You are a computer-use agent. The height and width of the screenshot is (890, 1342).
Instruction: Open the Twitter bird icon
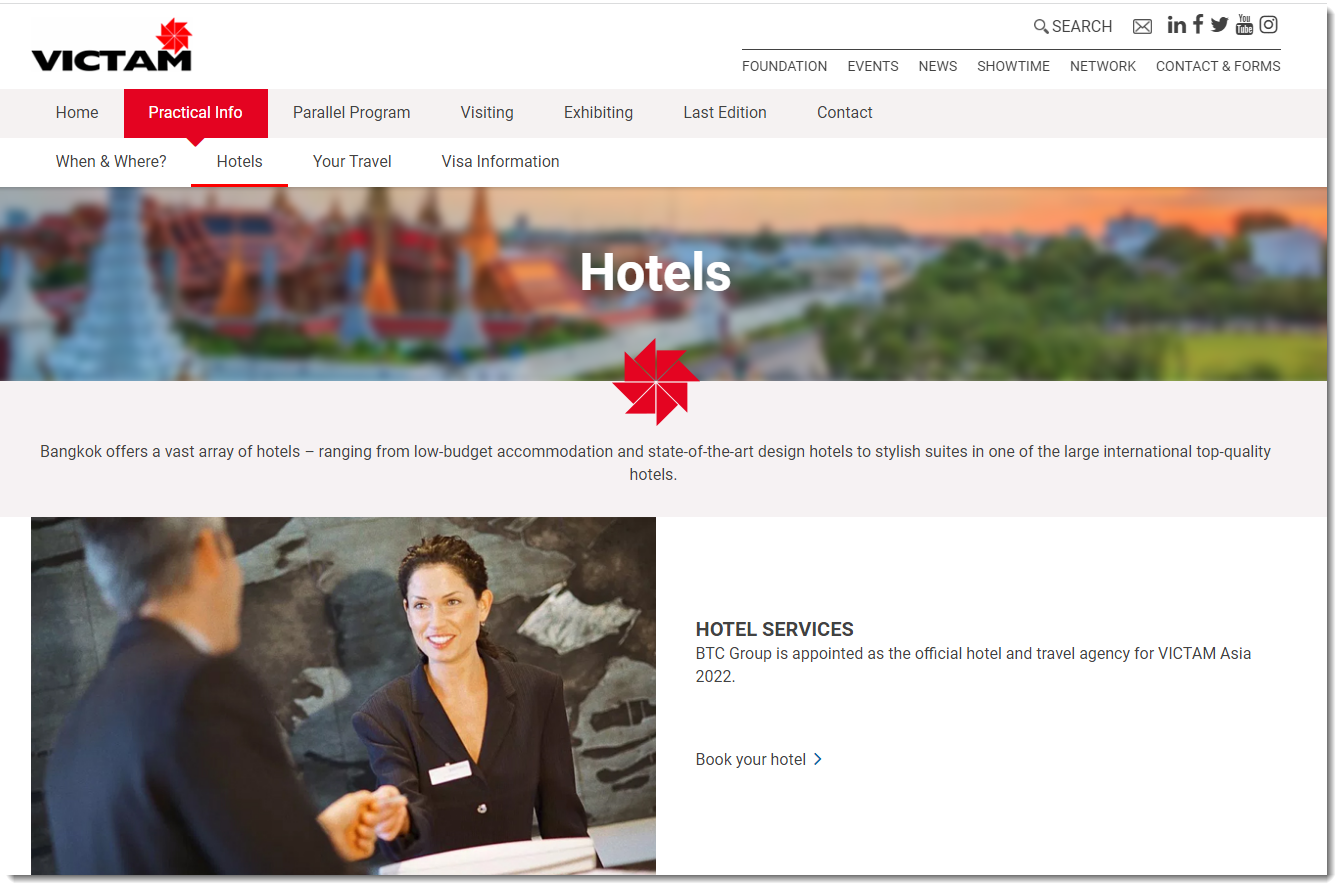tap(1219, 25)
